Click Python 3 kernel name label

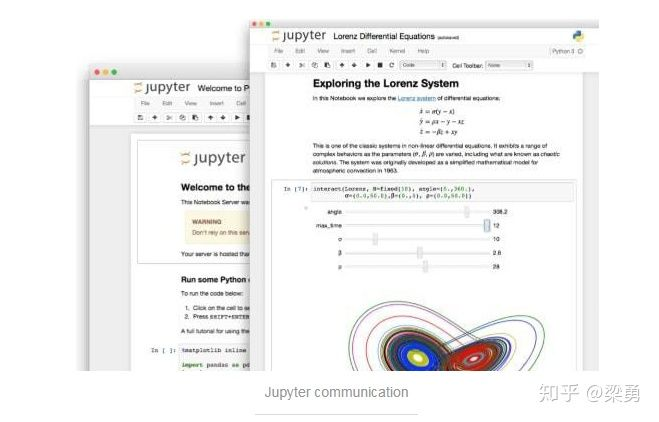(563, 51)
